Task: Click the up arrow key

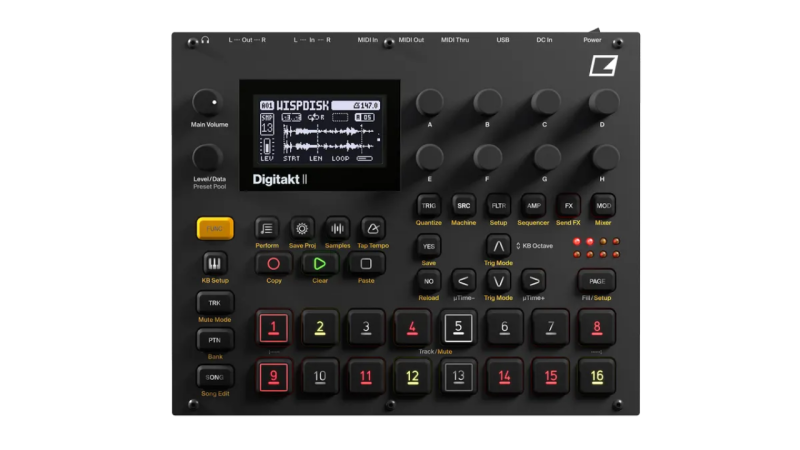Action: [498, 246]
